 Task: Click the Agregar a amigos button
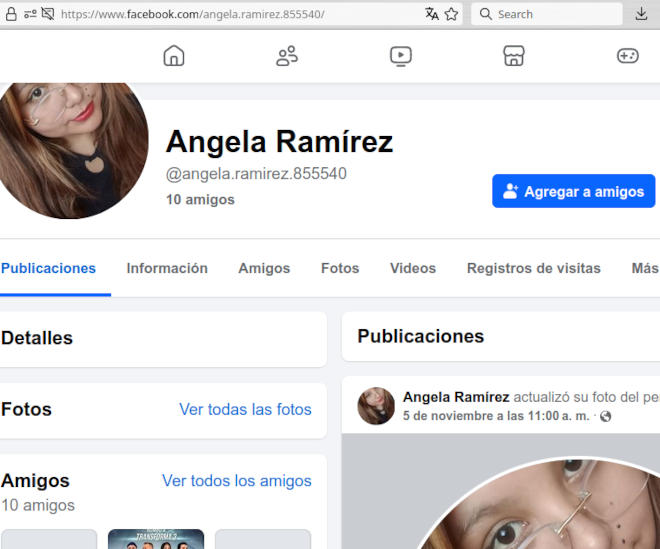(x=573, y=191)
